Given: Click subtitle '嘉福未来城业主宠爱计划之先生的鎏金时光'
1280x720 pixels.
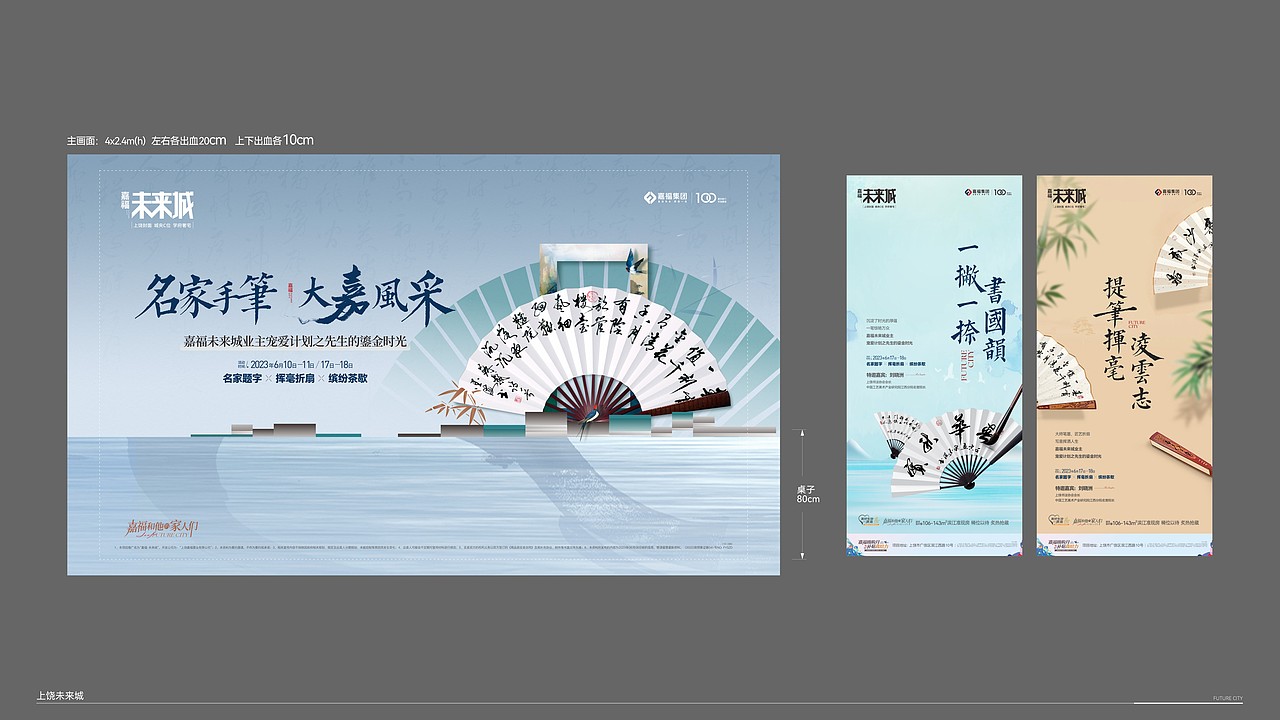Looking at the screenshot, I should pos(296,342).
